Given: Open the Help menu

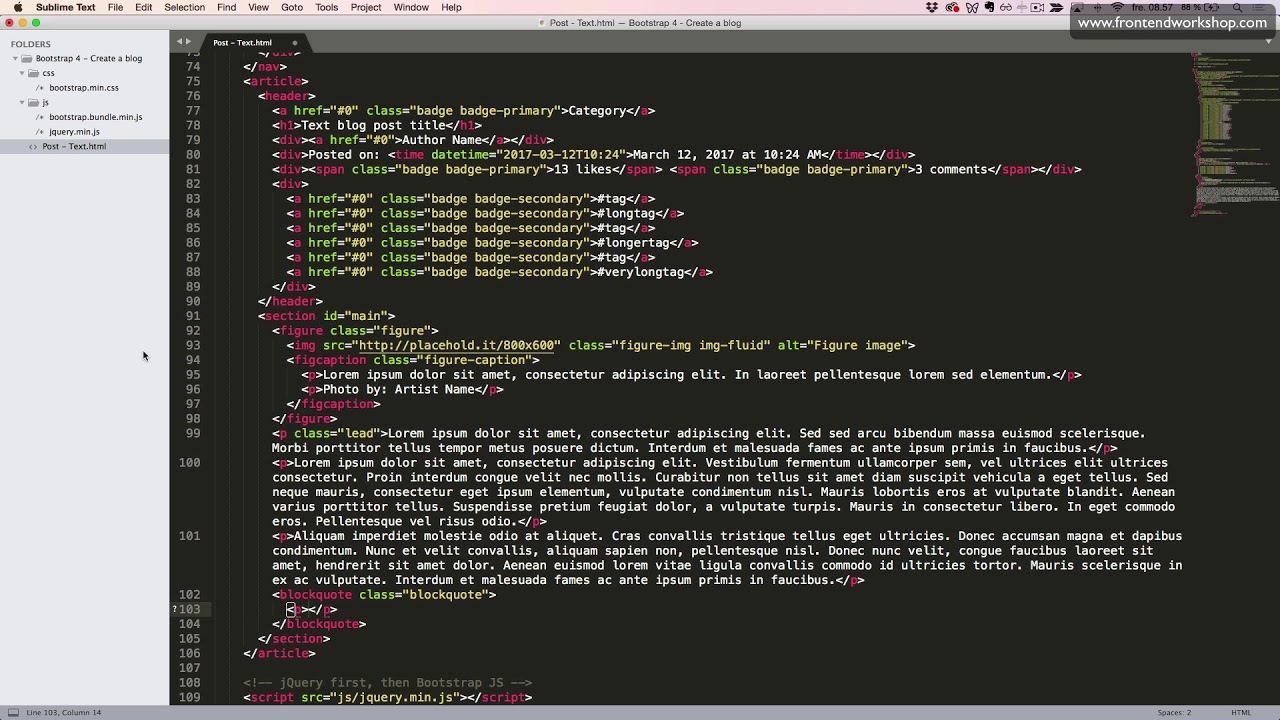Looking at the screenshot, I should [x=452, y=7].
